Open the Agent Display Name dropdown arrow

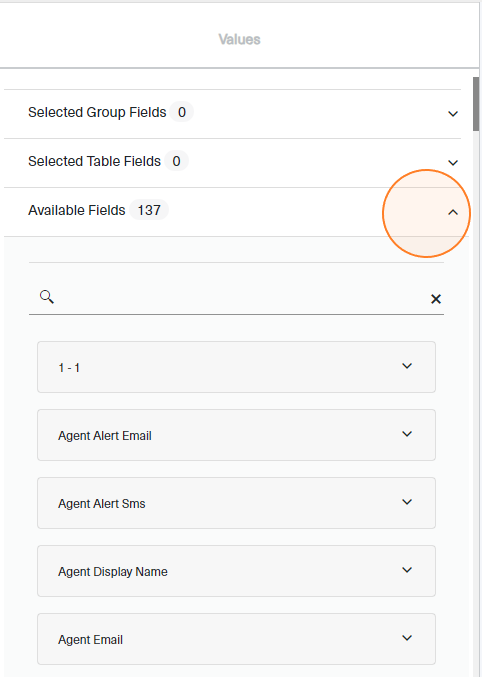coord(407,570)
